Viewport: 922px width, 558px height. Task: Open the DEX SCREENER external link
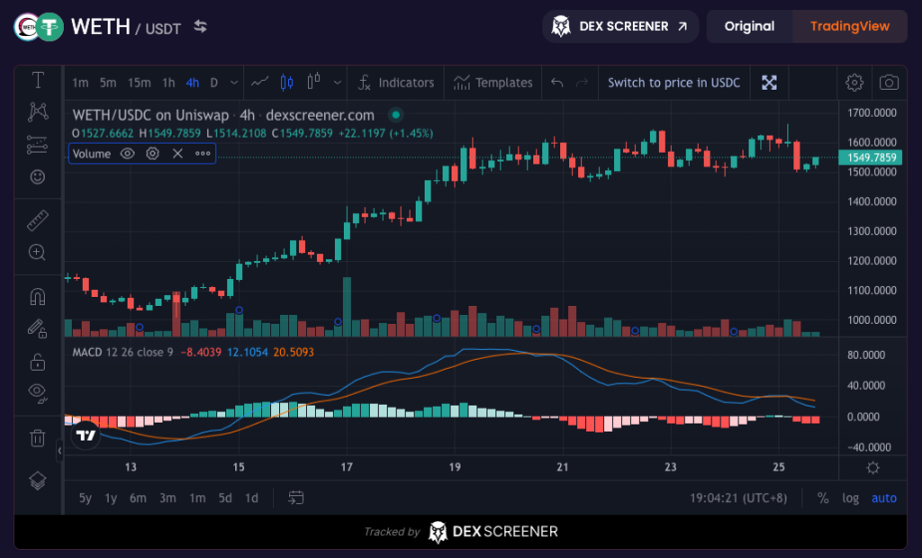(x=621, y=27)
